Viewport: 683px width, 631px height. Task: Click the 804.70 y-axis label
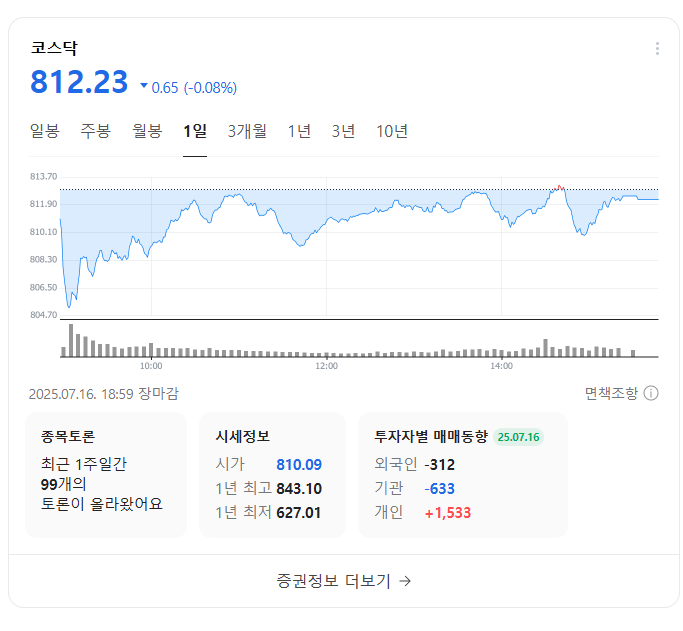(x=43, y=315)
